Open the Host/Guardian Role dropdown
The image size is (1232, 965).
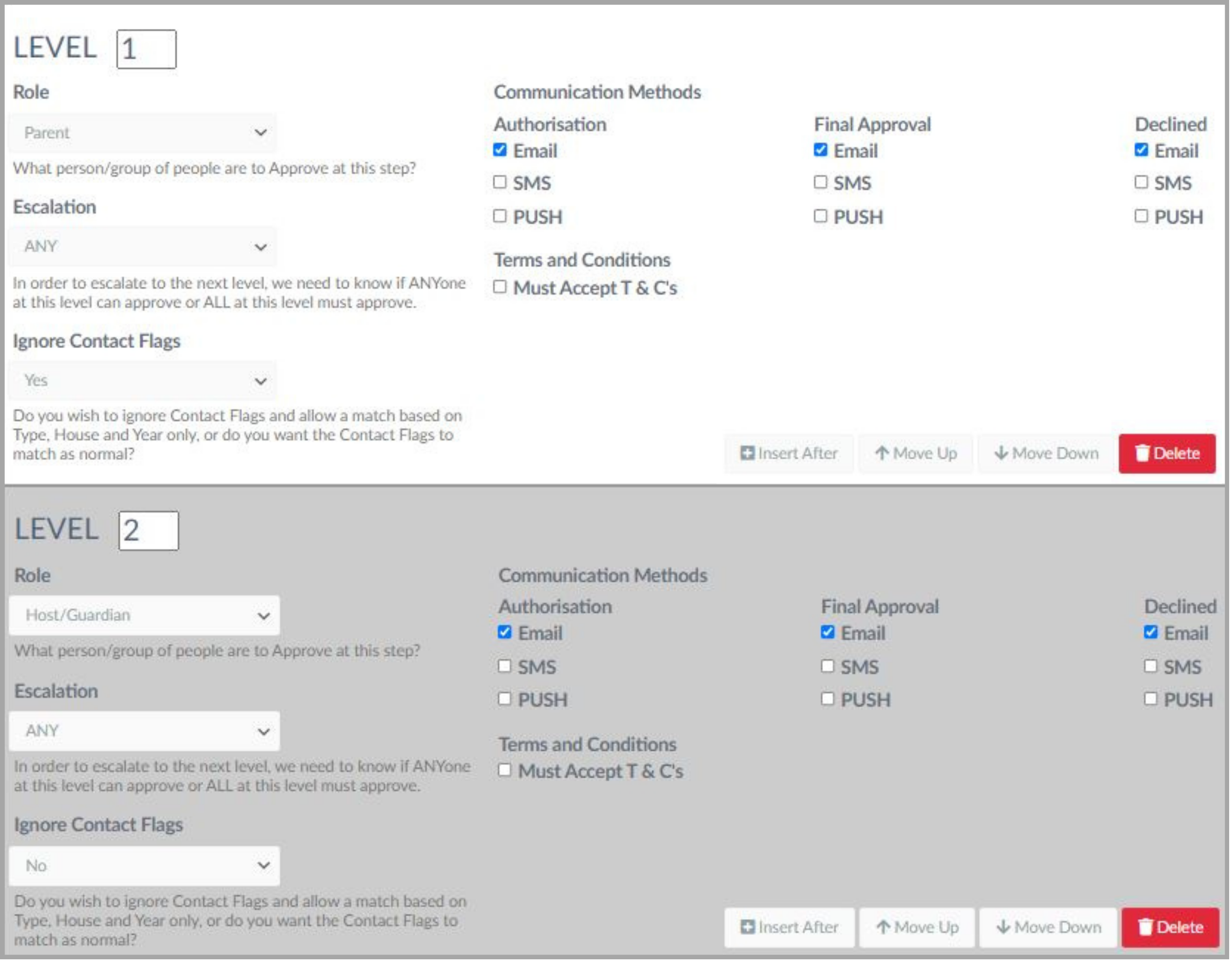[144, 615]
